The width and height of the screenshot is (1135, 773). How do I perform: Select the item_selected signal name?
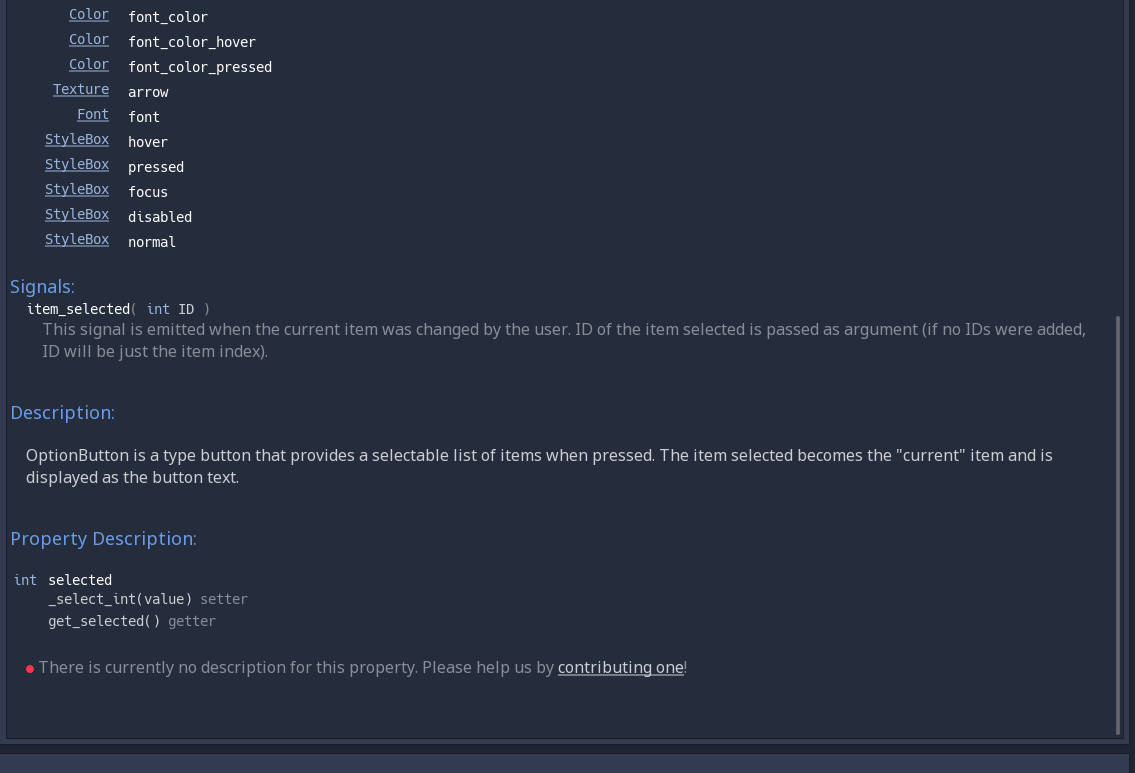(77, 309)
